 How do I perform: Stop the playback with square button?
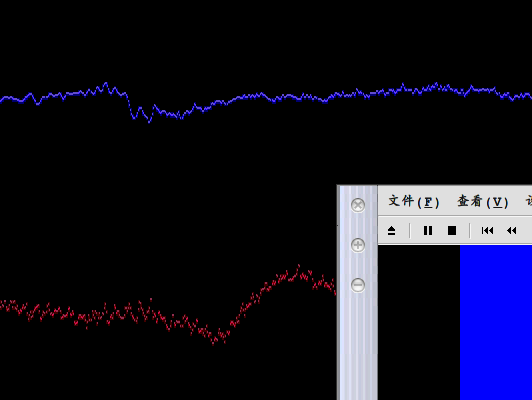click(452, 231)
